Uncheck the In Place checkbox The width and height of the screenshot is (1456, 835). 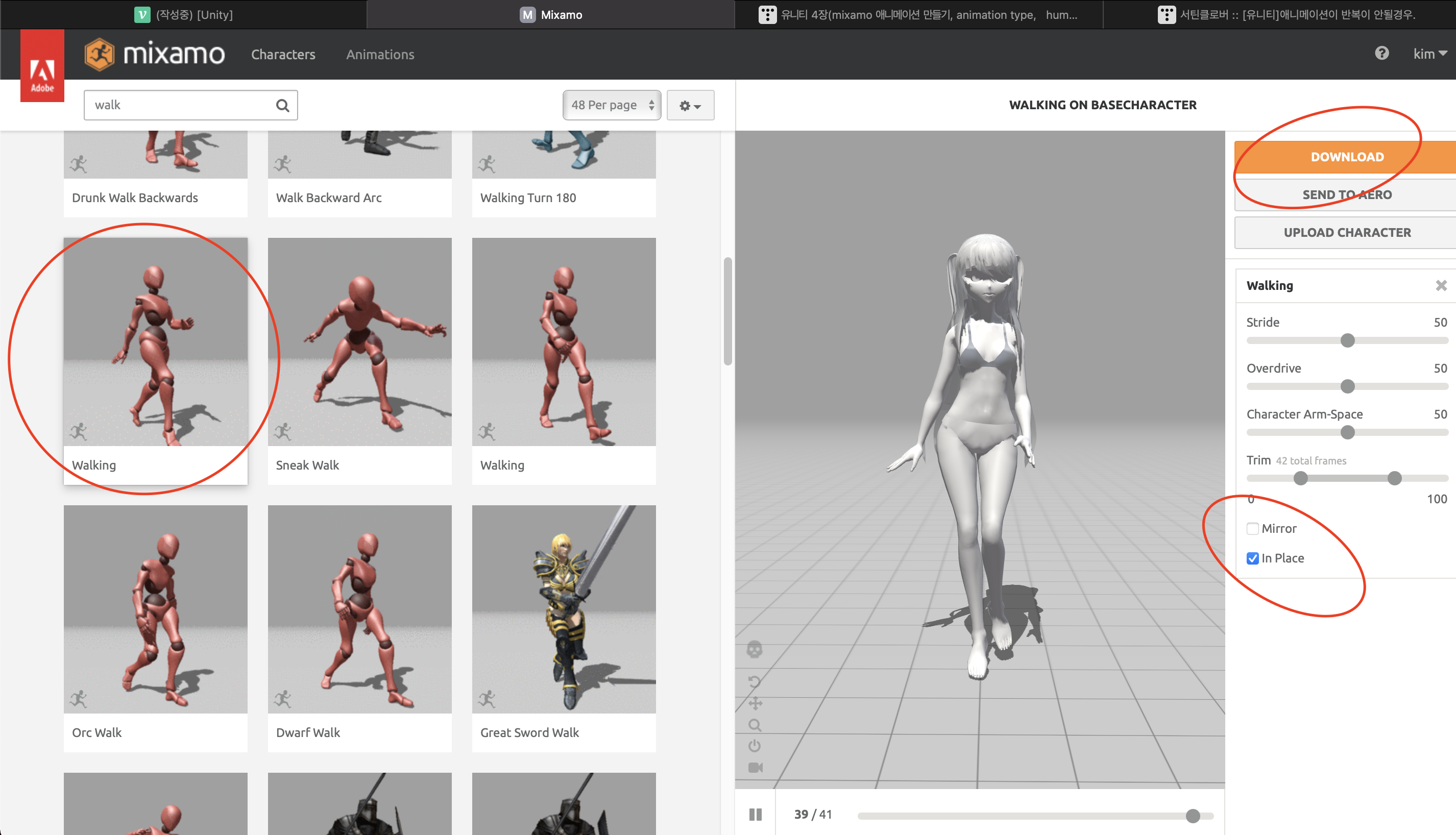click(1252, 558)
